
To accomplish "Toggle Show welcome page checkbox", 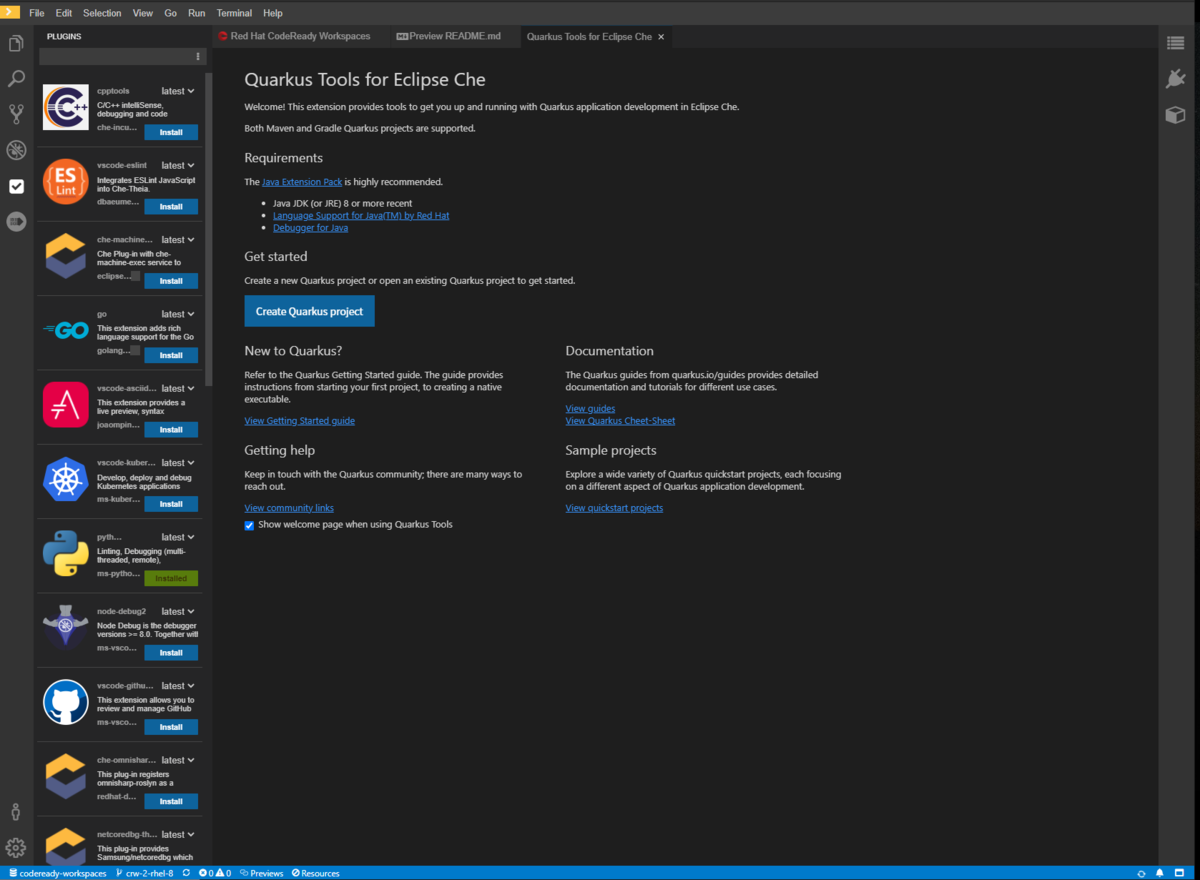I will click(250, 525).
